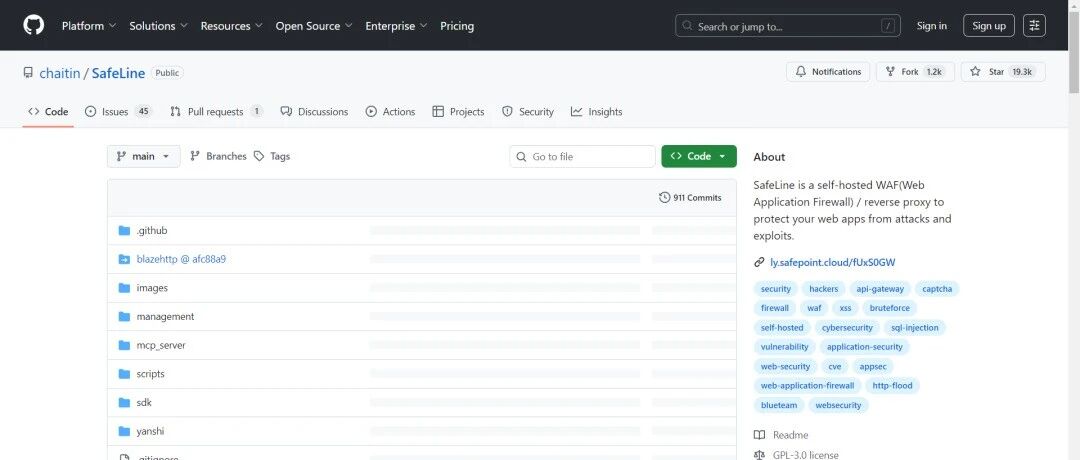Screen dimensions: 1080x460
Task: Open the yanshi folder
Action: (x=150, y=432)
